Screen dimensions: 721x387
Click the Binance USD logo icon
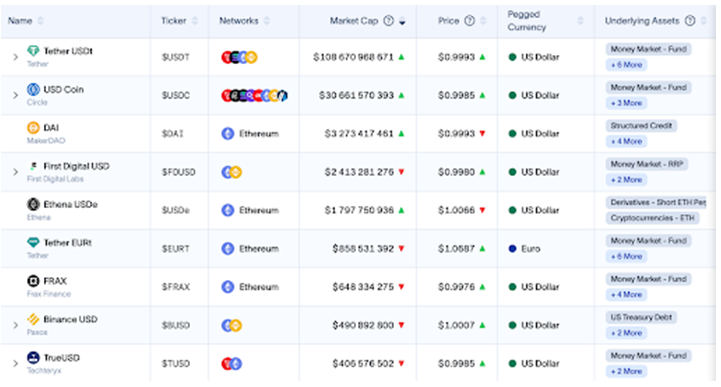pos(33,319)
